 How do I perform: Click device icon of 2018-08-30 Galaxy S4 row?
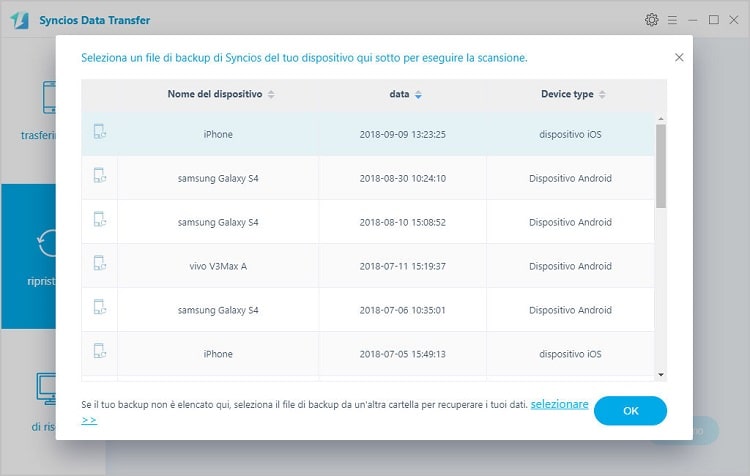coord(99,176)
